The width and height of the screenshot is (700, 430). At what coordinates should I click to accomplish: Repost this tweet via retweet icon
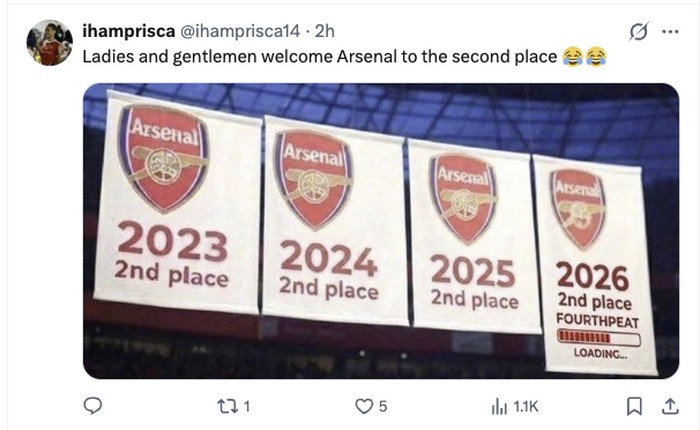[225, 406]
